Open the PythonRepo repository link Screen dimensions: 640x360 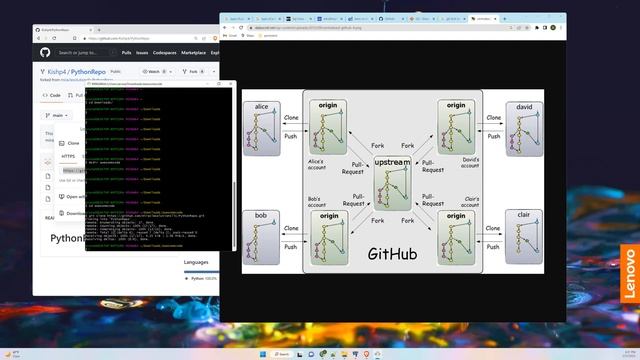pos(88,72)
